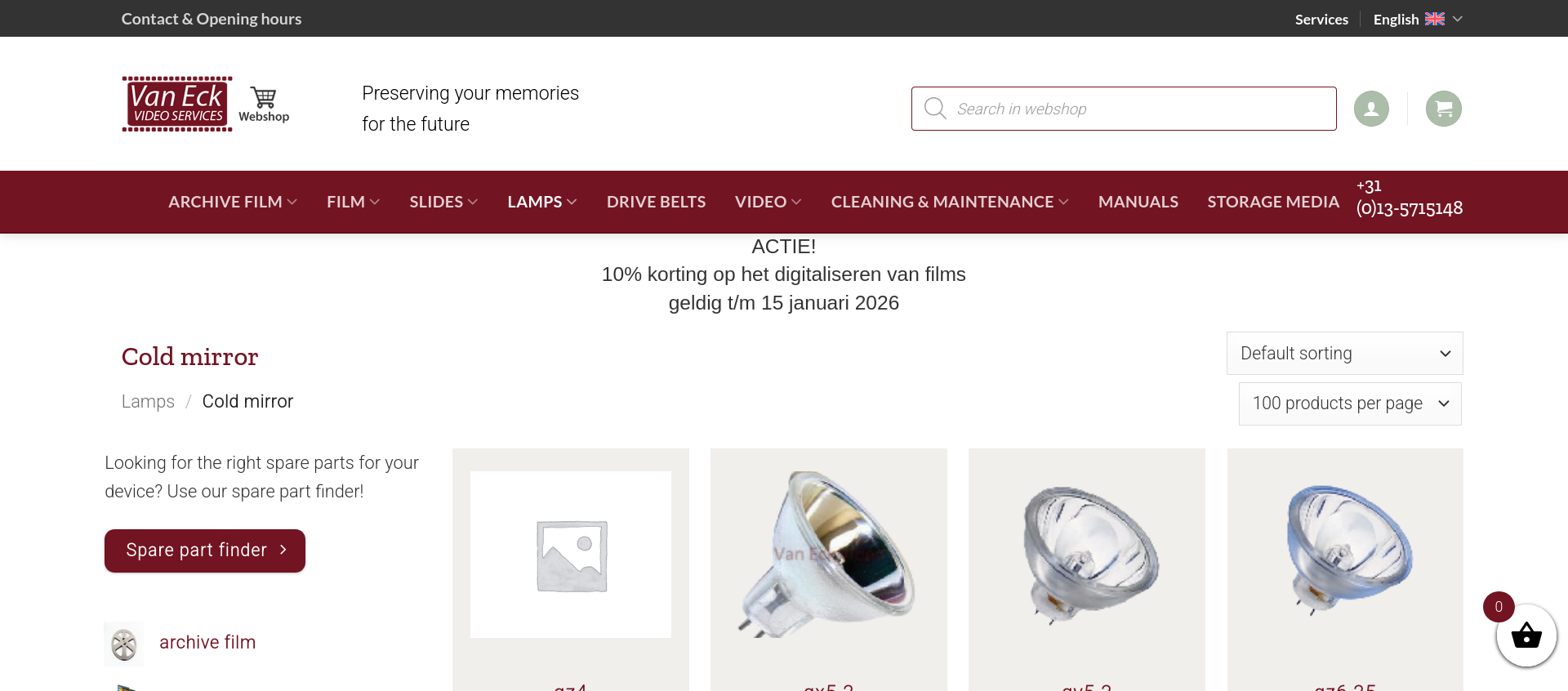
Task: Open the Cleaning & Maintenance menu
Action: 950,202
